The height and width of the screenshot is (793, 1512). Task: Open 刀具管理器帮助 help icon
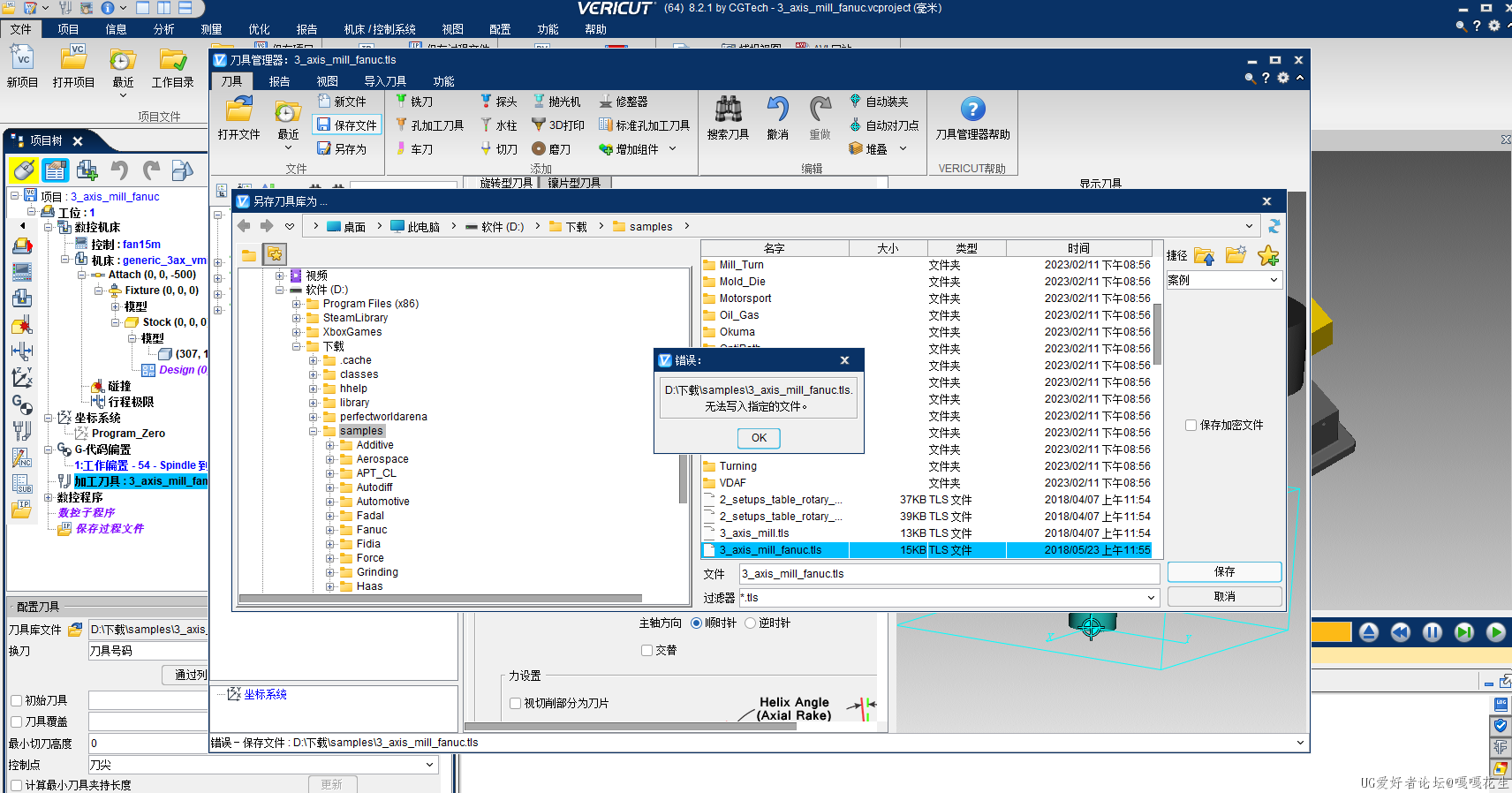[972, 110]
